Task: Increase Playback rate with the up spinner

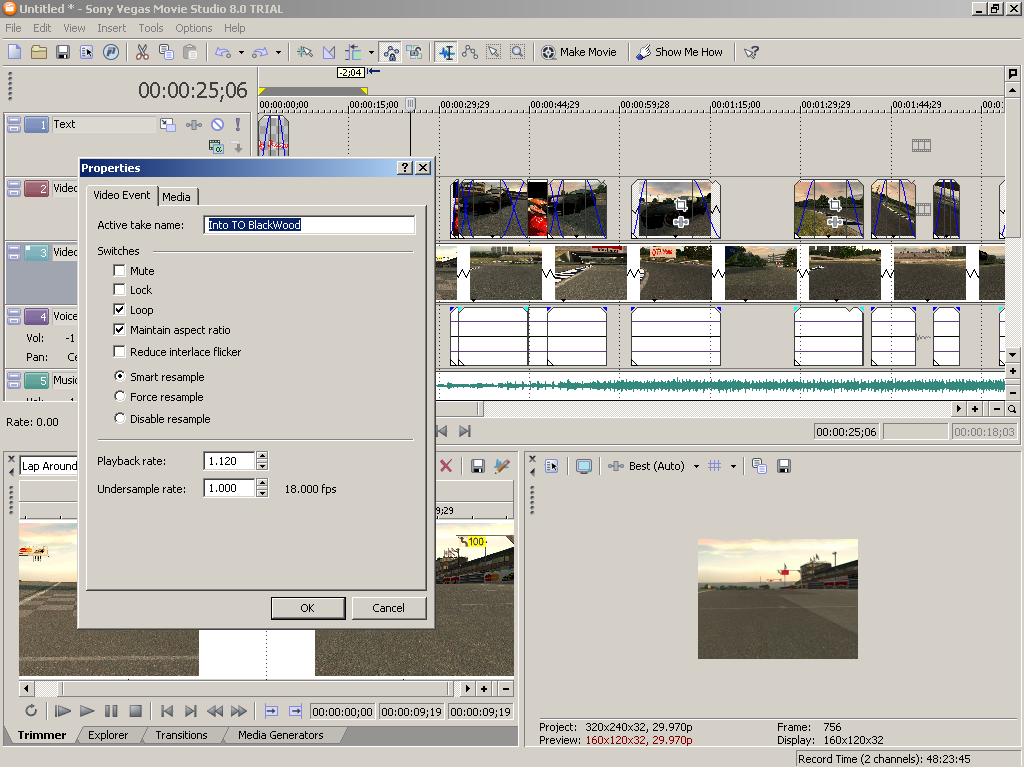Action: (x=262, y=456)
